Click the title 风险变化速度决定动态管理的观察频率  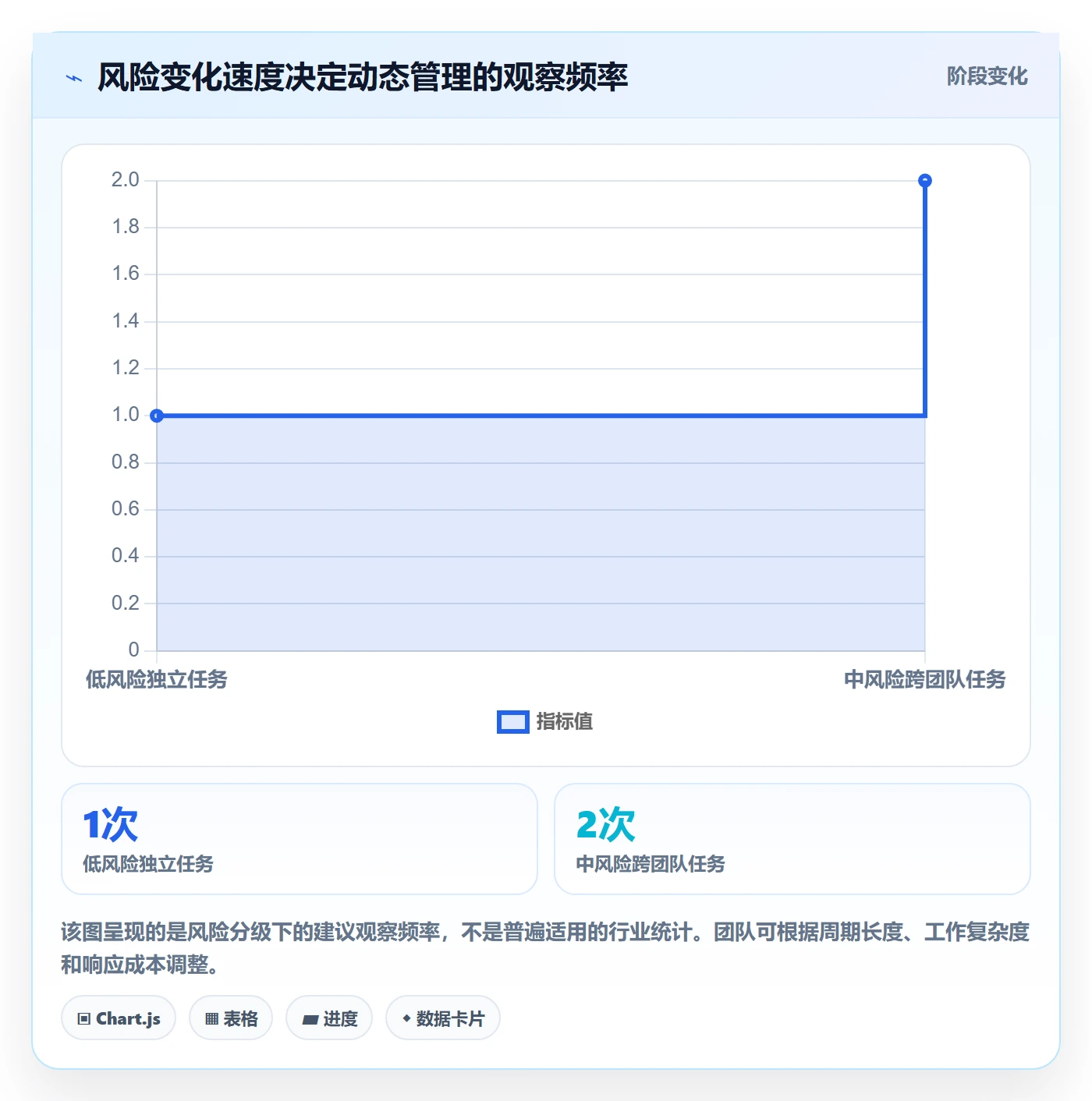363,77
